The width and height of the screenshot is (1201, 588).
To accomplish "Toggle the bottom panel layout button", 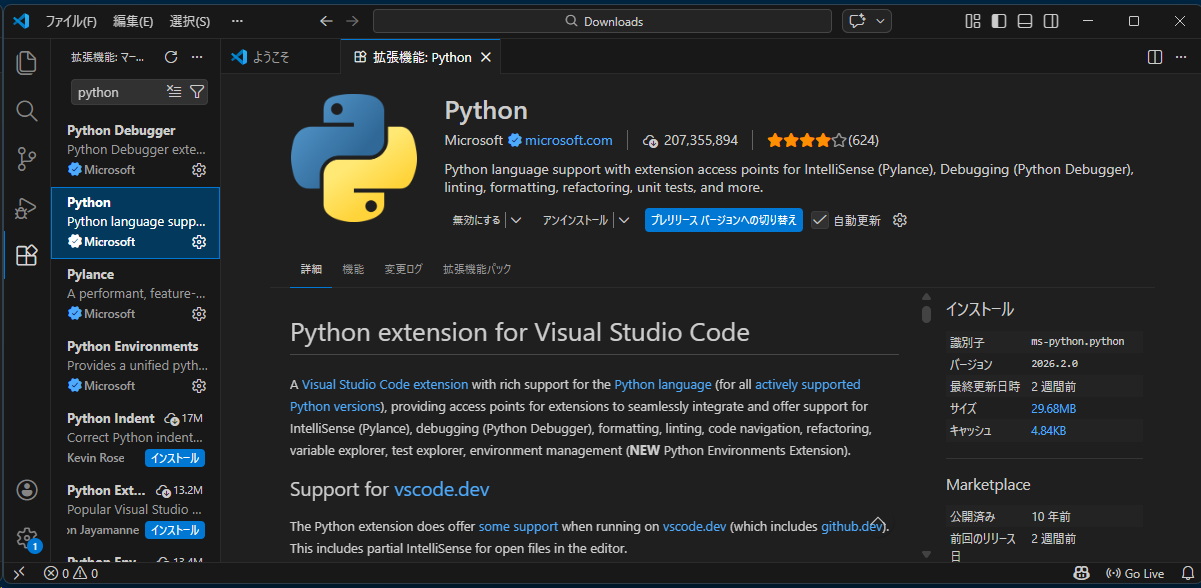I will tap(1025, 21).
